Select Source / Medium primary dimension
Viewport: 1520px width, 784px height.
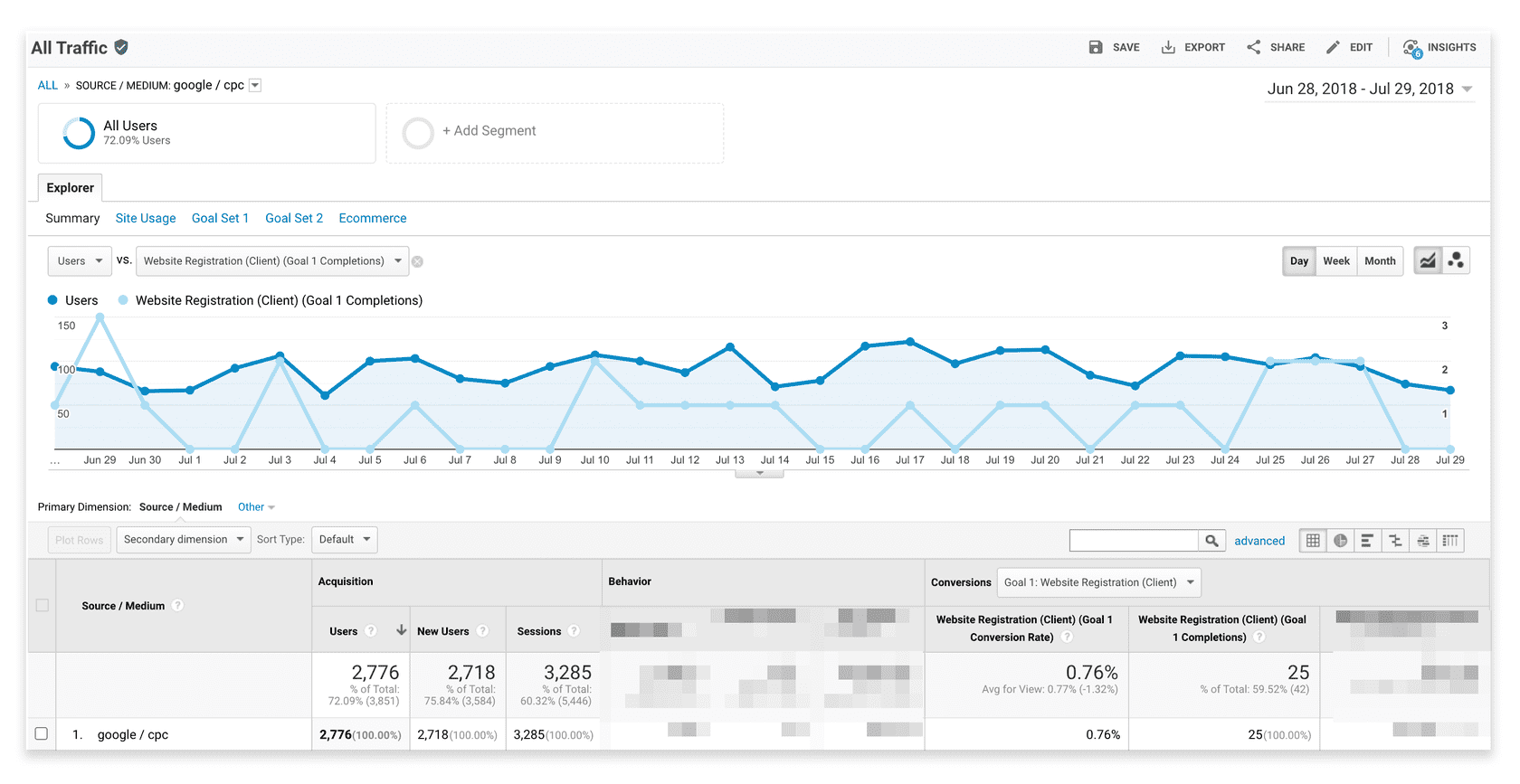coord(180,507)
